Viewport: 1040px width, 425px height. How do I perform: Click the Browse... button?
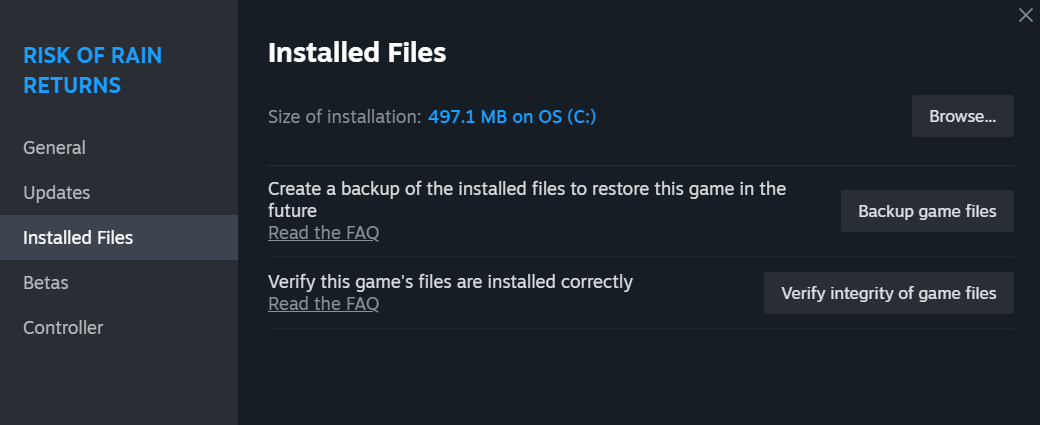(x=962, y=116)
